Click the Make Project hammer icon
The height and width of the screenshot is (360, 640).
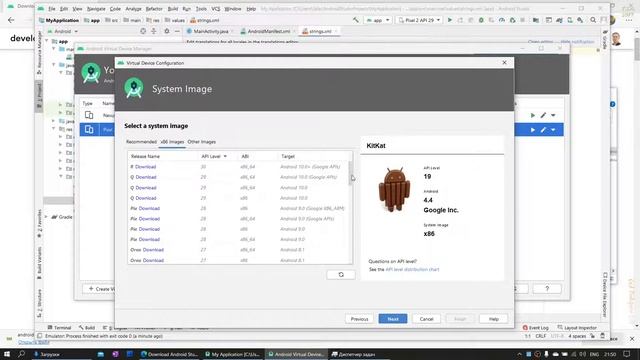click(356, 20)
